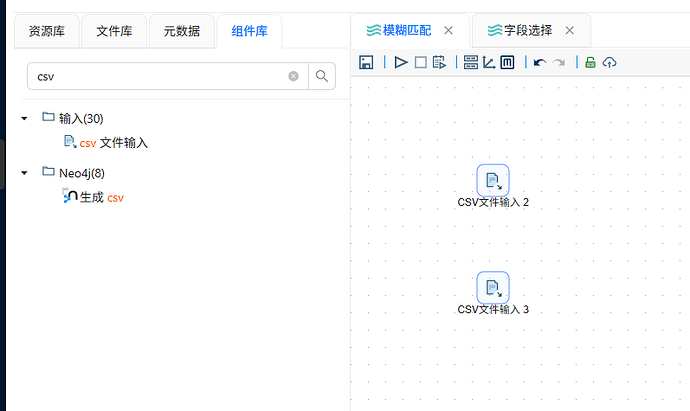Clear the csv search text
The width and height of the screenshot is (690, 411).
(293, 76)
